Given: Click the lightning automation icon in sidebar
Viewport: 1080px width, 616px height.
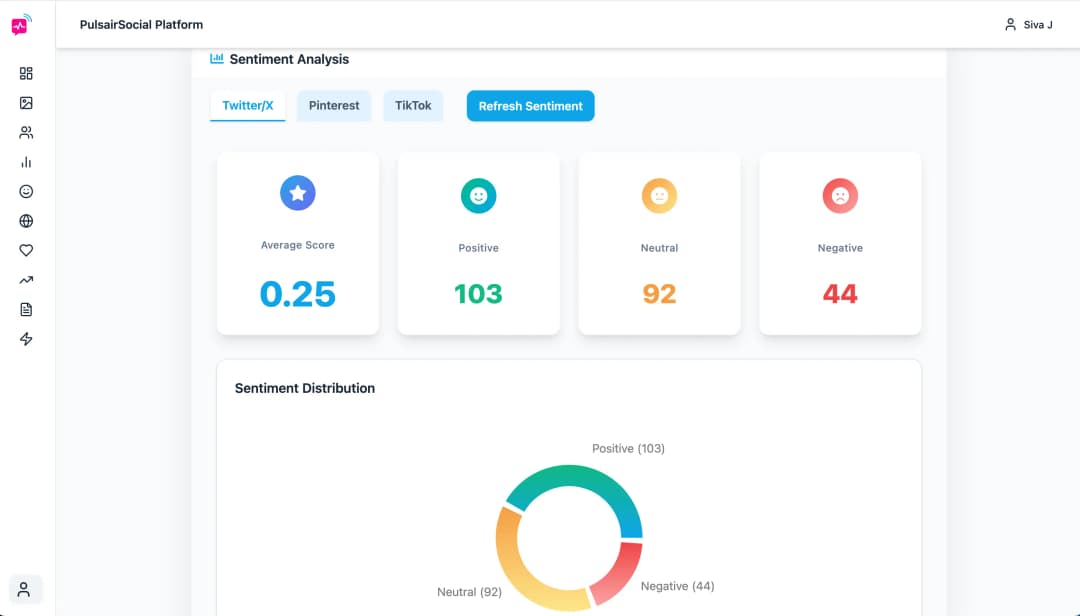Looking at the screenshot, I should click(x=26, y=338).
